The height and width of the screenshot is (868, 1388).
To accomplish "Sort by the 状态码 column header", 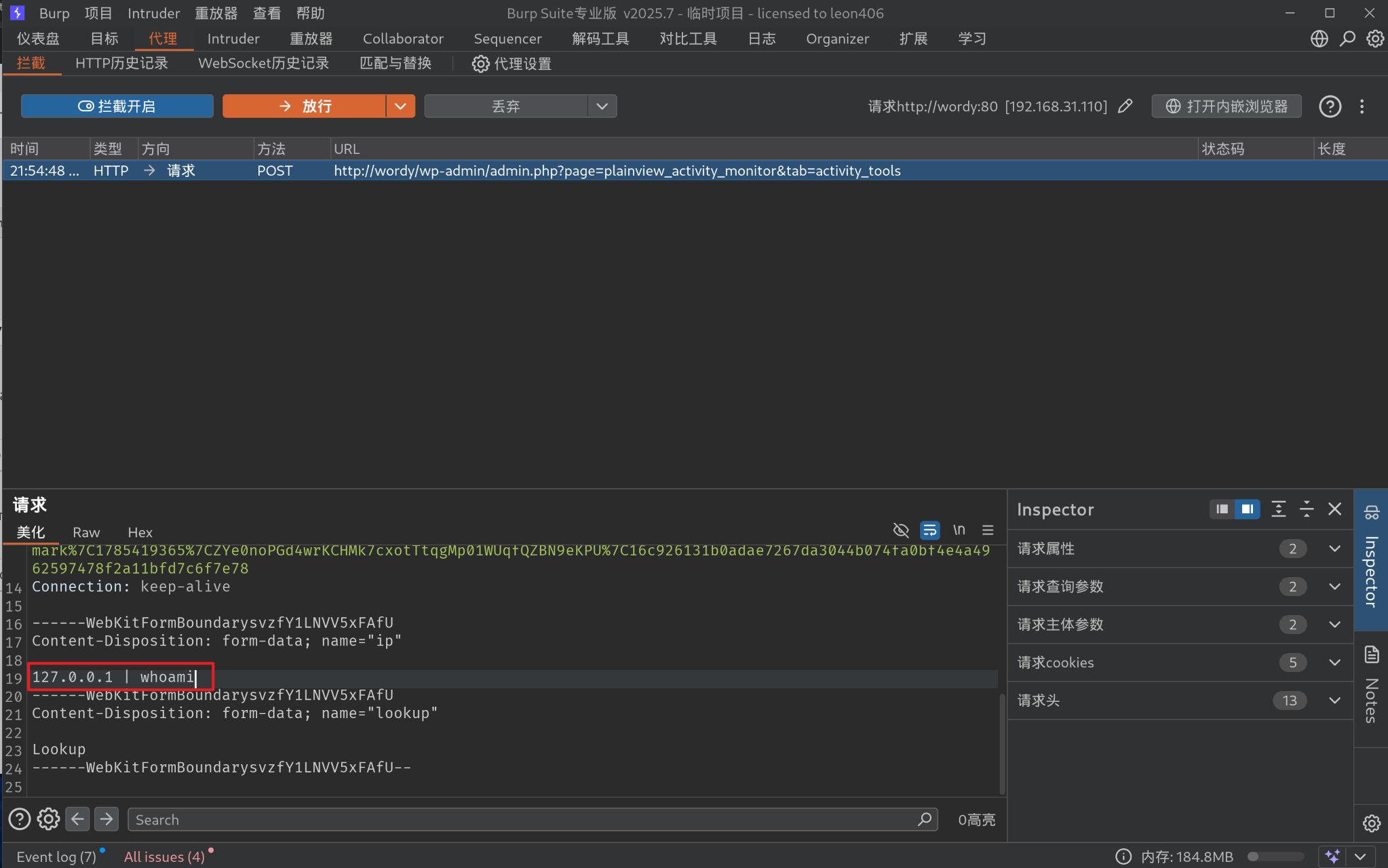I will click(x=1255, y=149).
